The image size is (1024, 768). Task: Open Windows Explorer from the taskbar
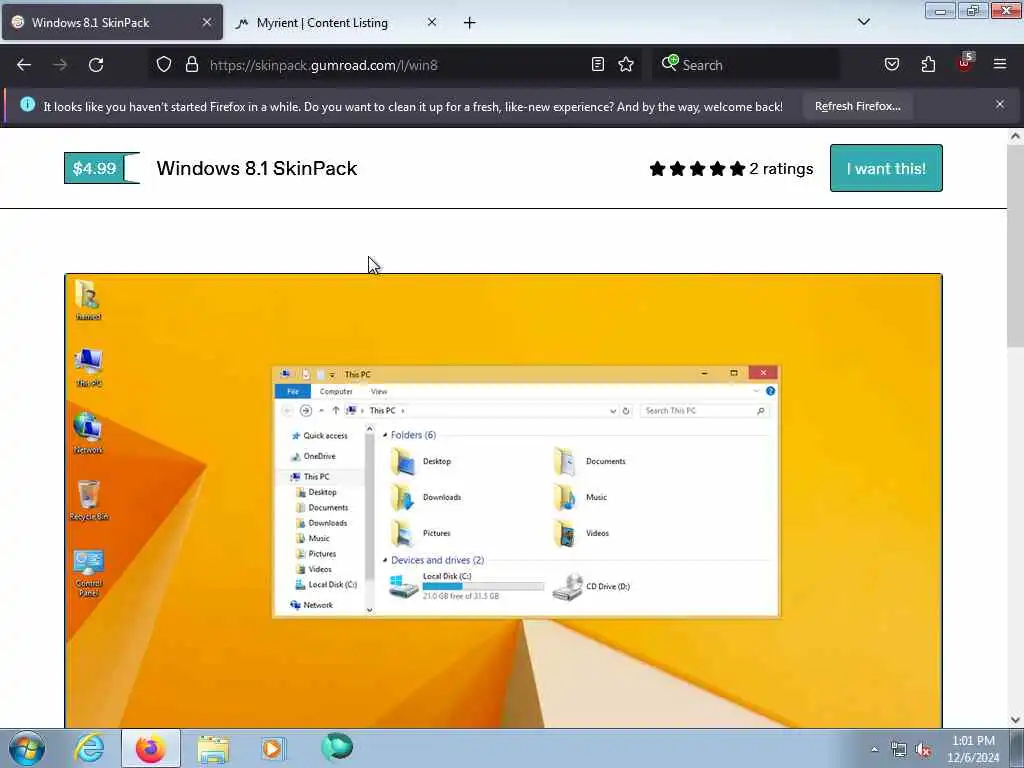point(213,749)
